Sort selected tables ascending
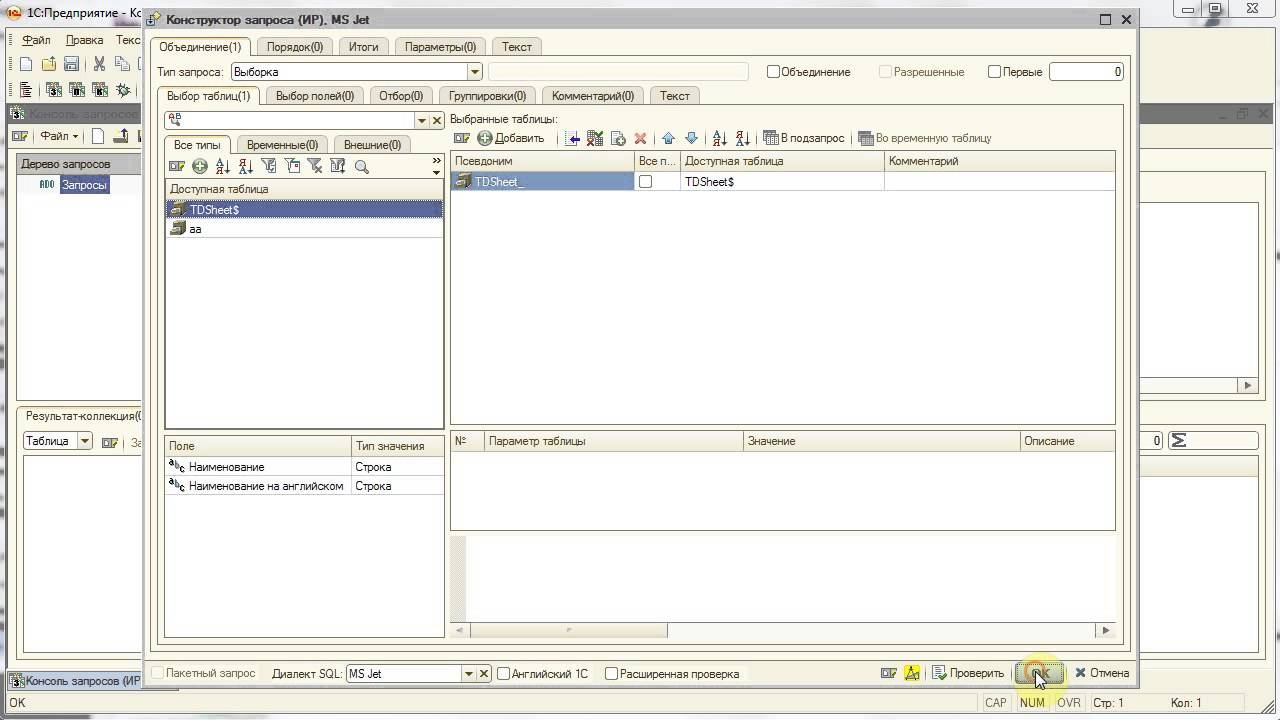Viewport: 1280px width, 720px height. [x=719, y=138]
